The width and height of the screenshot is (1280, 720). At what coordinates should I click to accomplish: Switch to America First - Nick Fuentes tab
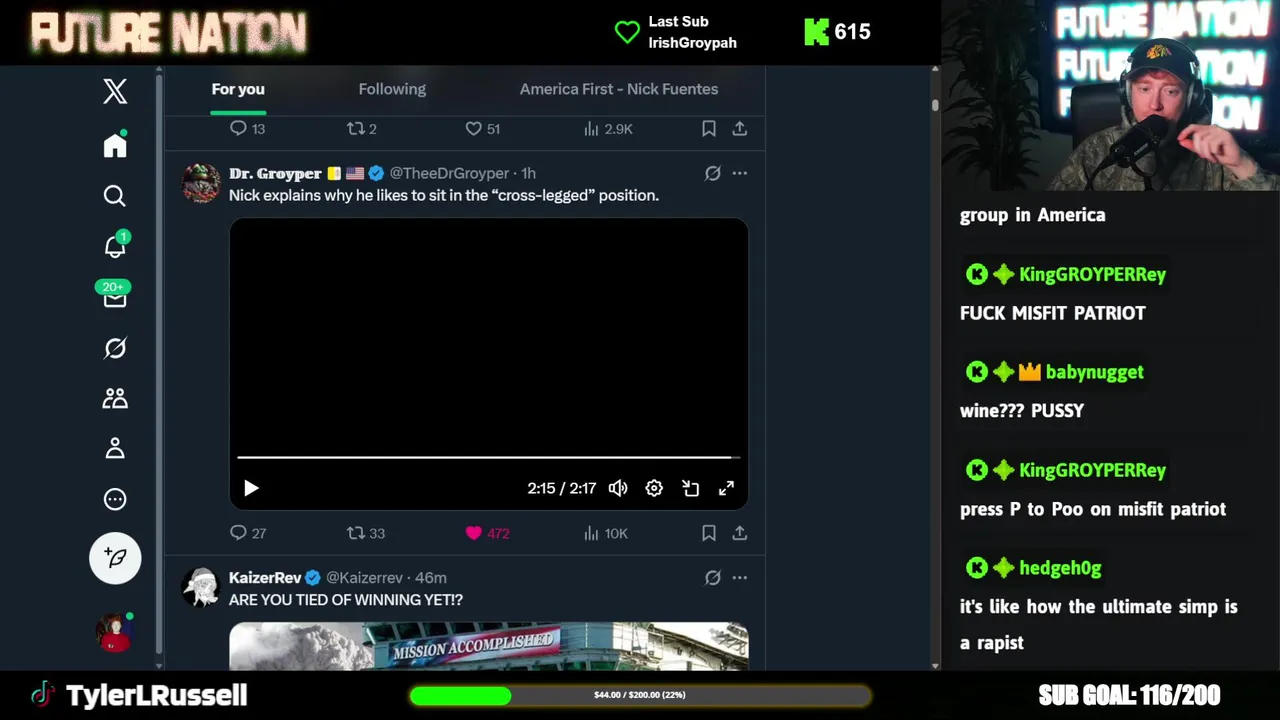click(619, 89)
